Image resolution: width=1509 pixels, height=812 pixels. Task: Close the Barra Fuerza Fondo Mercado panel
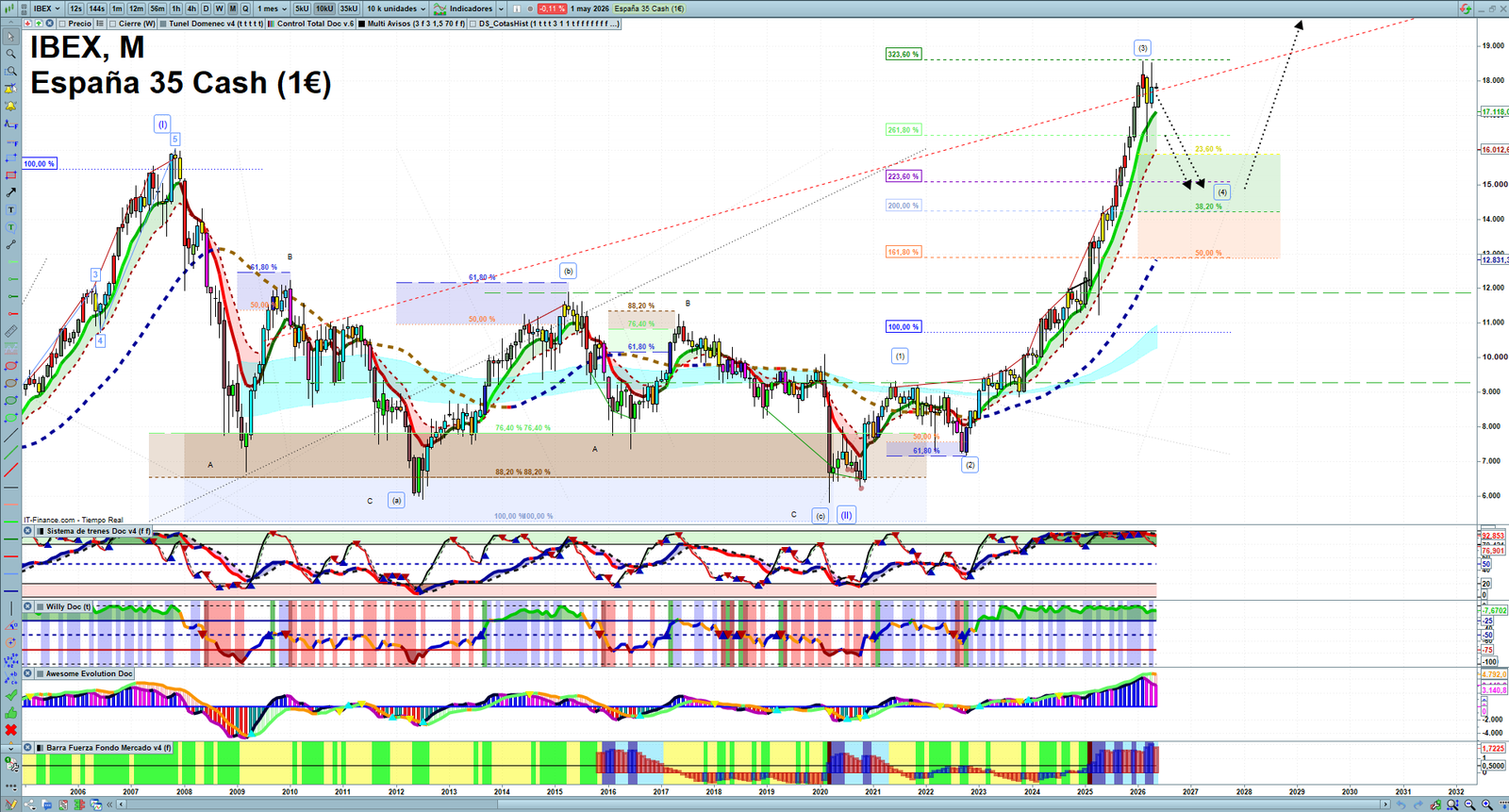coord(28,747)
